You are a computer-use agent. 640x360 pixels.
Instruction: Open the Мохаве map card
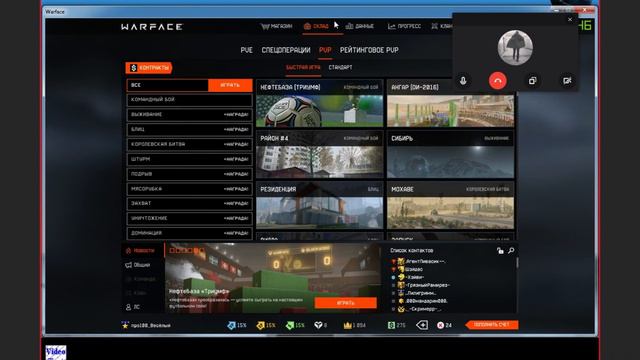pos(451,206)
